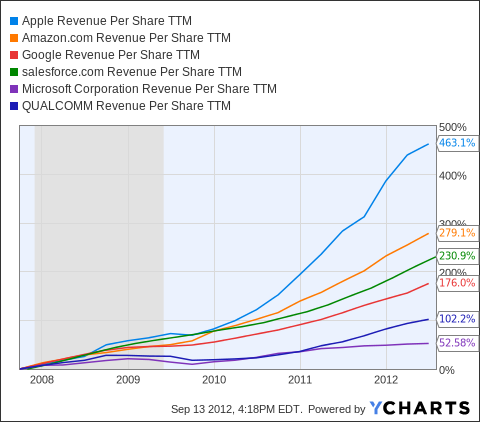This screenshot has height=422, width=480.
Task: Click the 279.1% Amazon end value tag
Action: click(457, 233)
